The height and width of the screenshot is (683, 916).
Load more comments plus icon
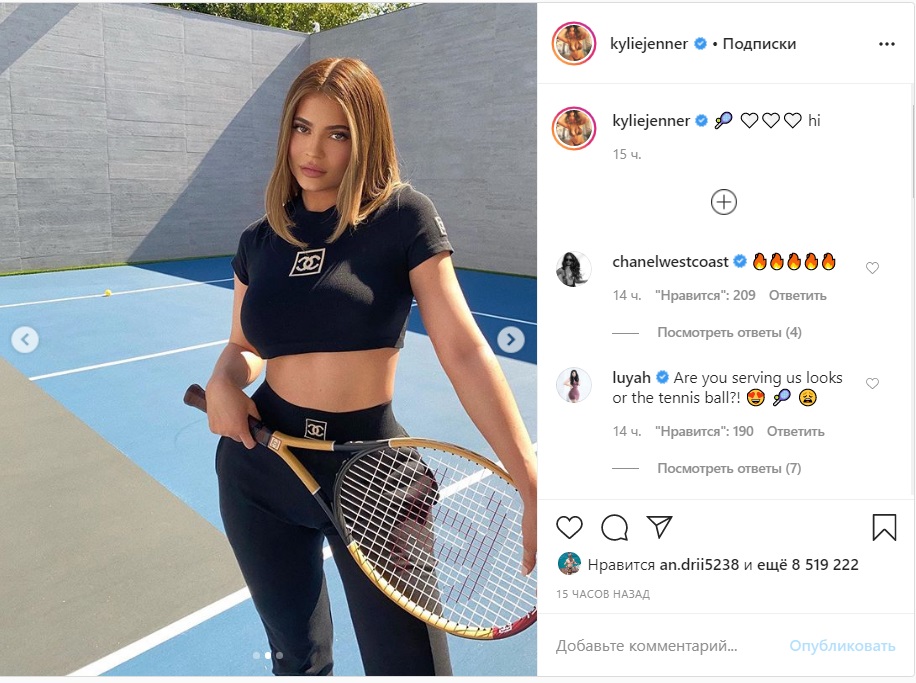tap(723, 202)
